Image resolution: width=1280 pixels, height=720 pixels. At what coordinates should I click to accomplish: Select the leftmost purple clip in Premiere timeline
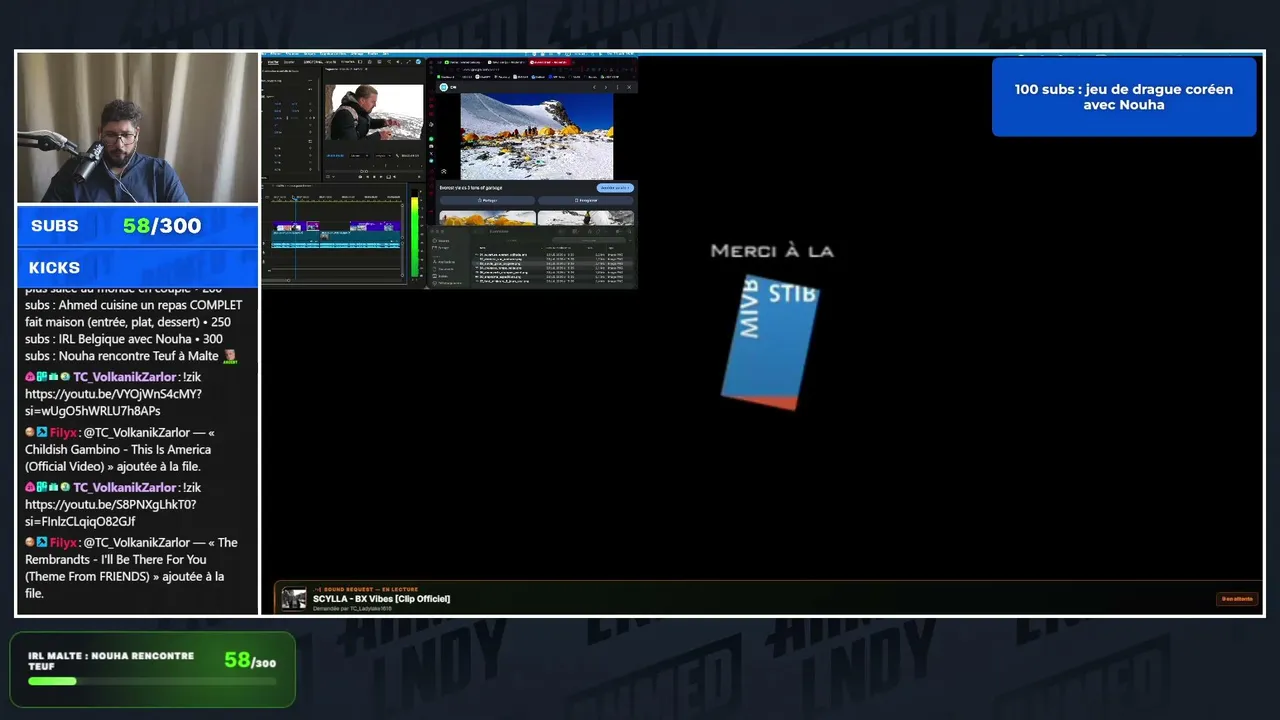point(283,226)
